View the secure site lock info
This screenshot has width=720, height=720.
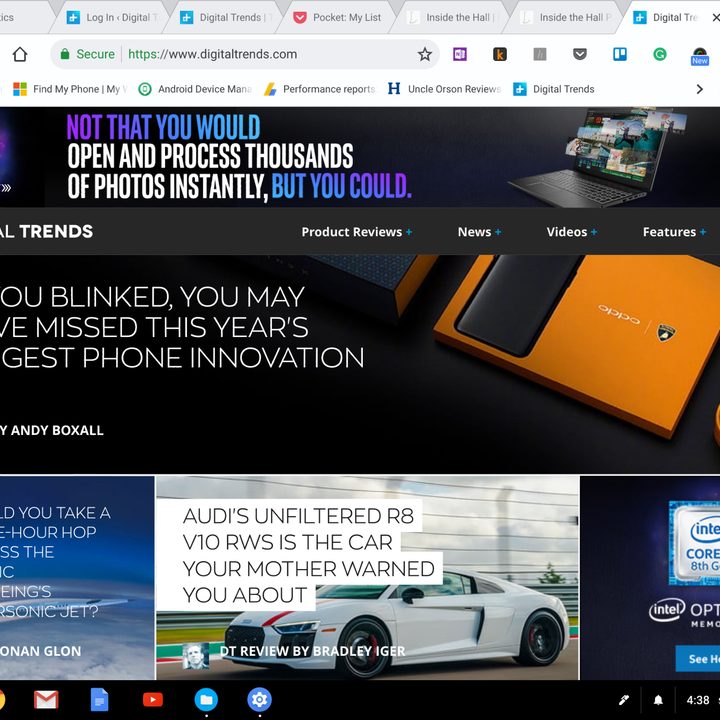[x=87, y=54]
